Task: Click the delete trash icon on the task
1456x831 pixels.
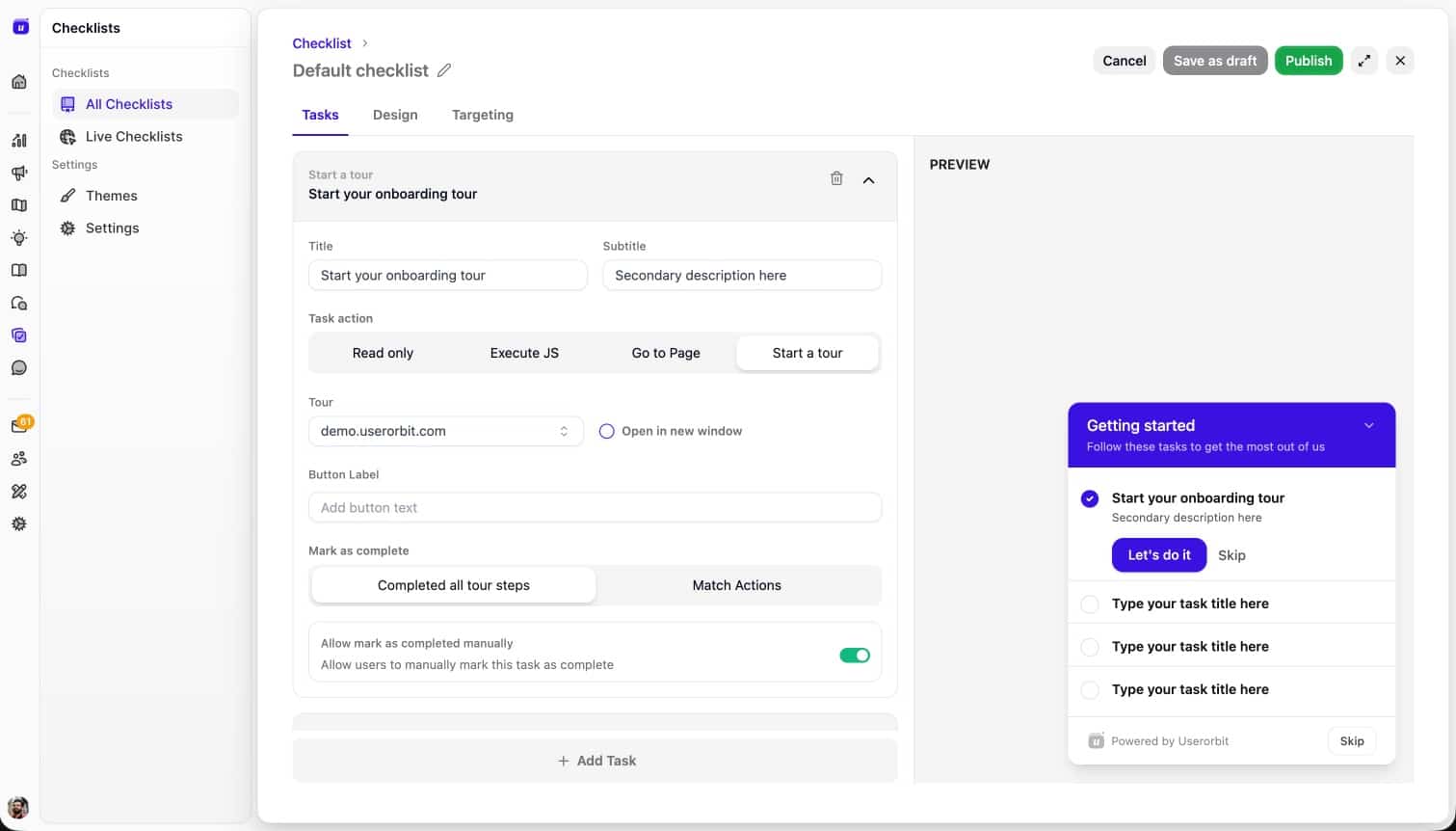Action: point(836,178)
